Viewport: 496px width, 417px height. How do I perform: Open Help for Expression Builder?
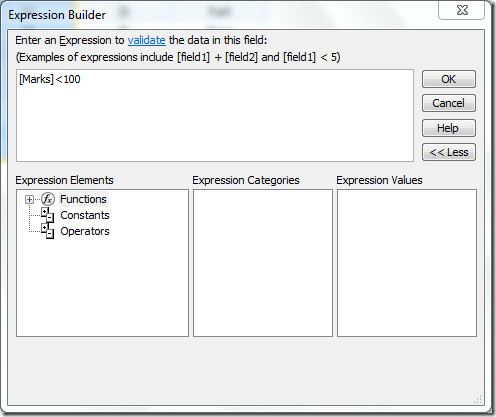click(449, 128)
